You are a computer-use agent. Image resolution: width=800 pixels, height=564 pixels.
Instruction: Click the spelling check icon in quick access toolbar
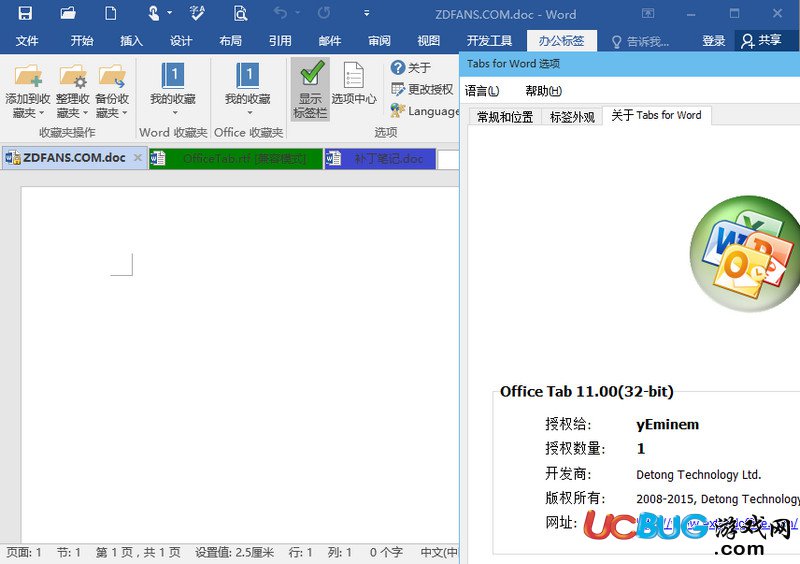tap(197, 13)
